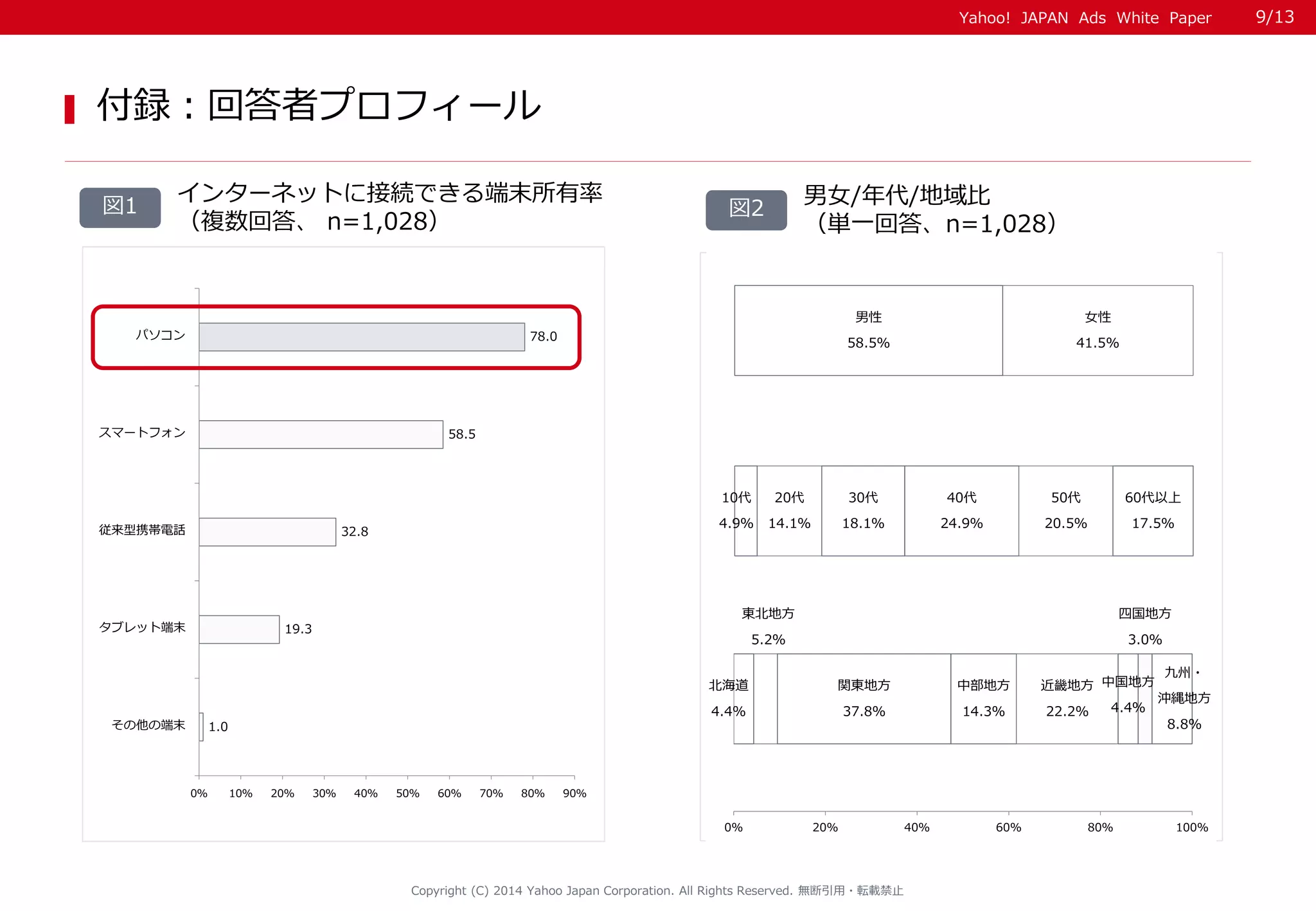The image size is (1316, 911).
Task: Click the 北海道 4.4% segment
Action: point(743,699)
